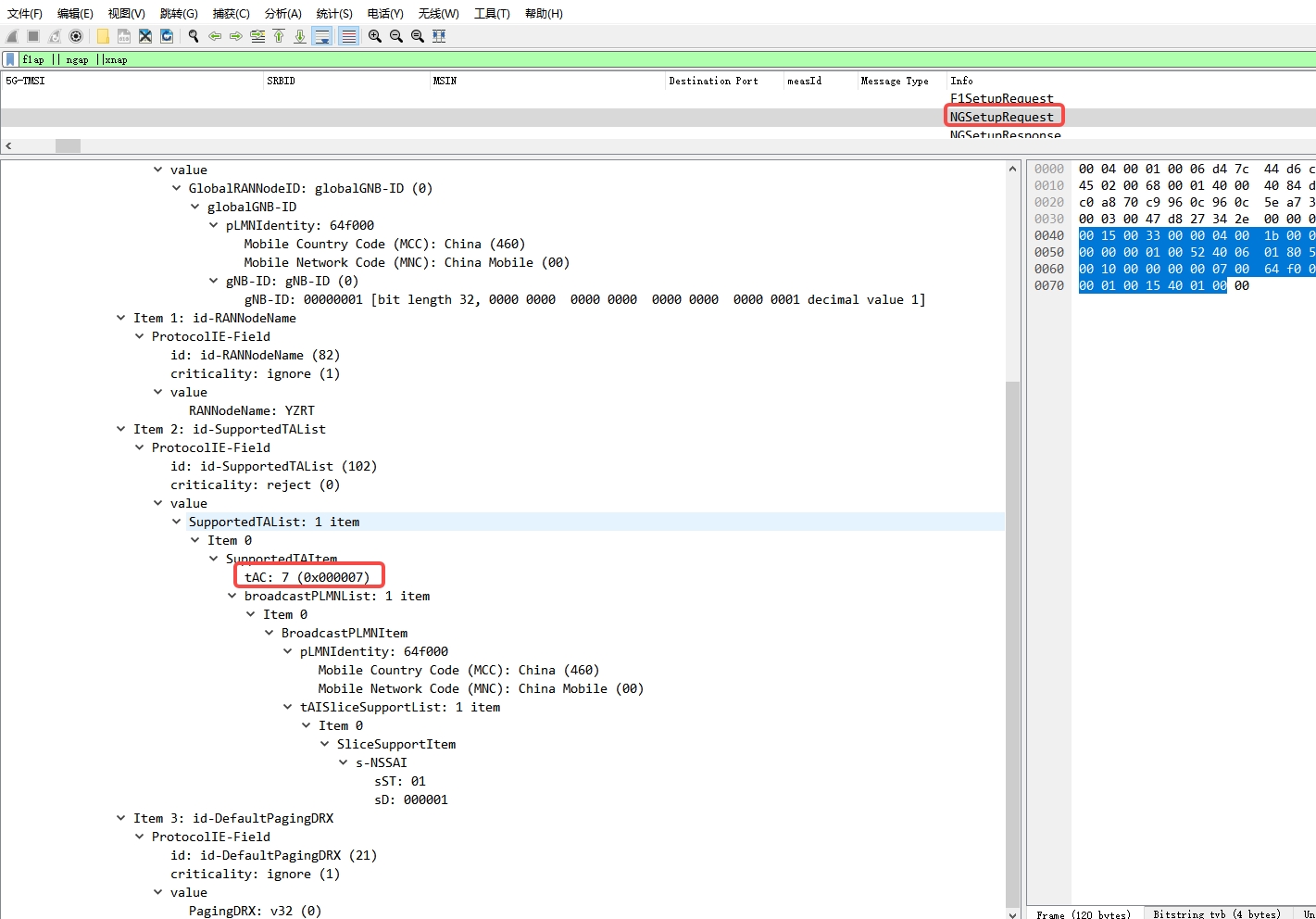Sort by MSIN column header
This screenshot has width=1316, height=919.
click(547, 81)
